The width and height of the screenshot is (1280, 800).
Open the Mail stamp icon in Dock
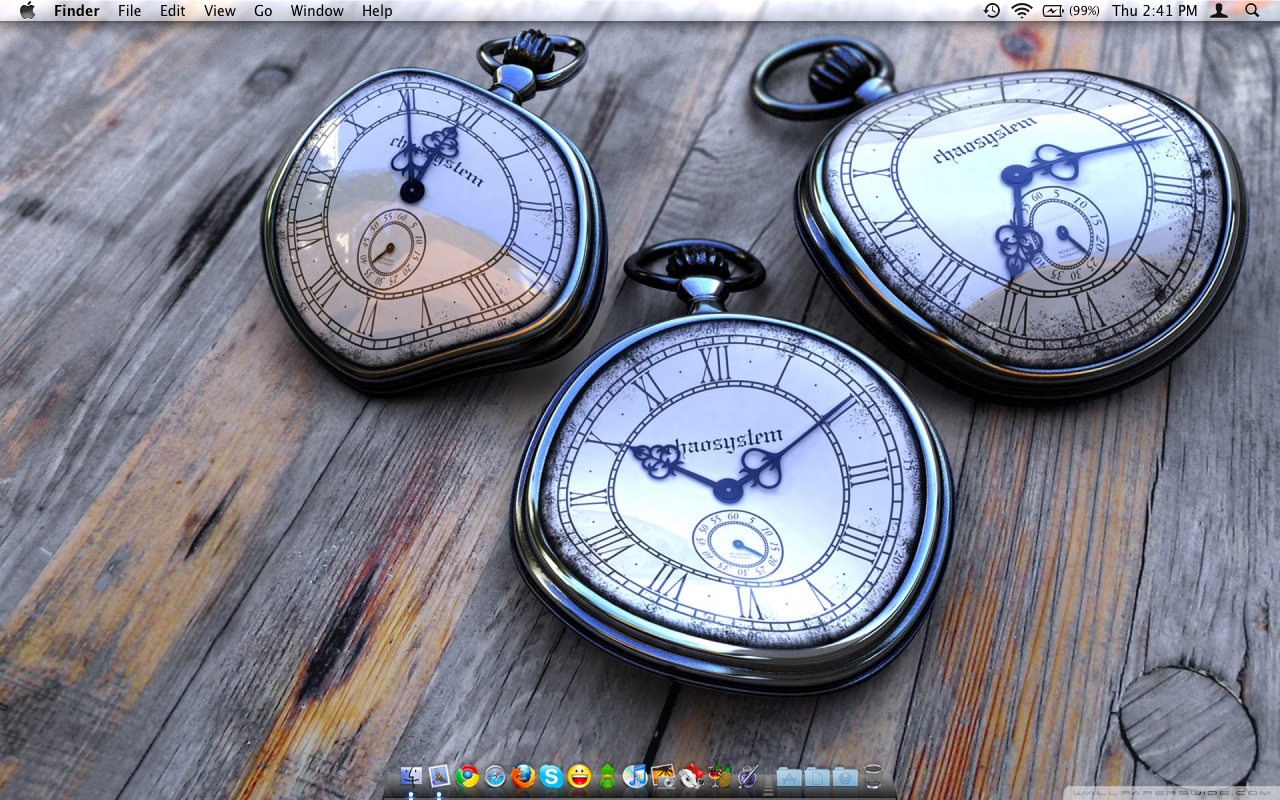pyautogui.click(x=439, y=776)
